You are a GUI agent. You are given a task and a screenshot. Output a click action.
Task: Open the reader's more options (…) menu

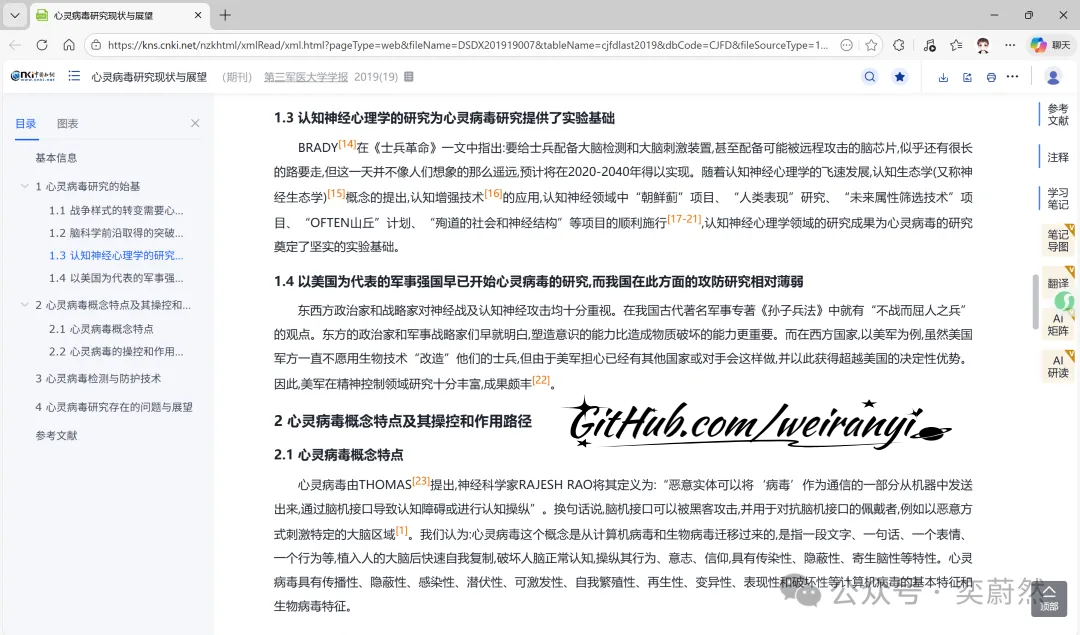[x=1013, y=77]
